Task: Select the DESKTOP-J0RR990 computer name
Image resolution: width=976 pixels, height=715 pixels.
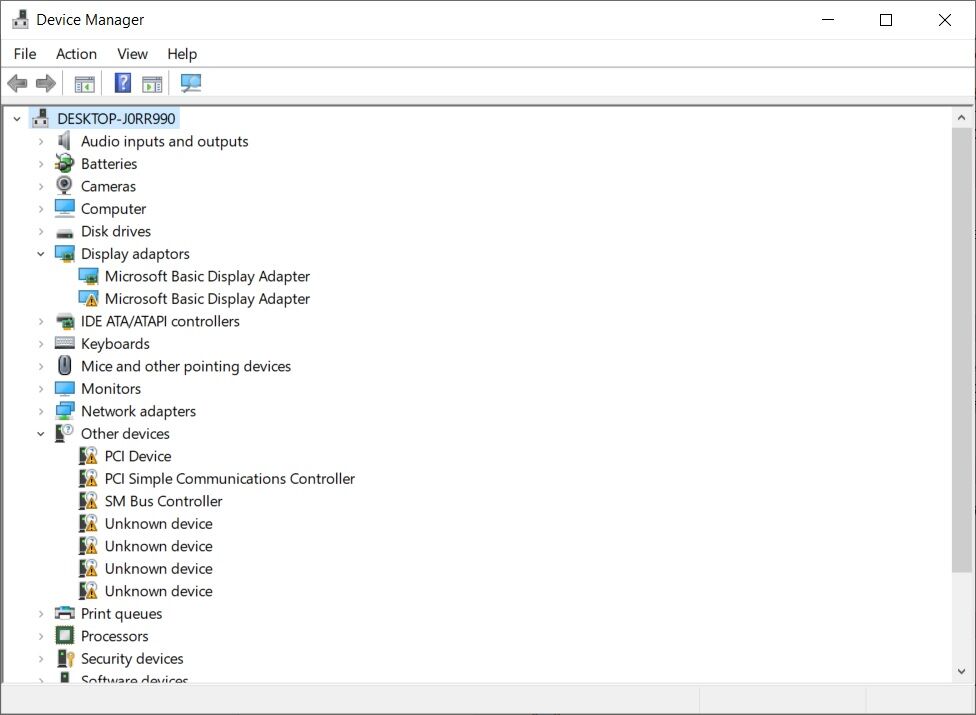Action: click(116, 118)
